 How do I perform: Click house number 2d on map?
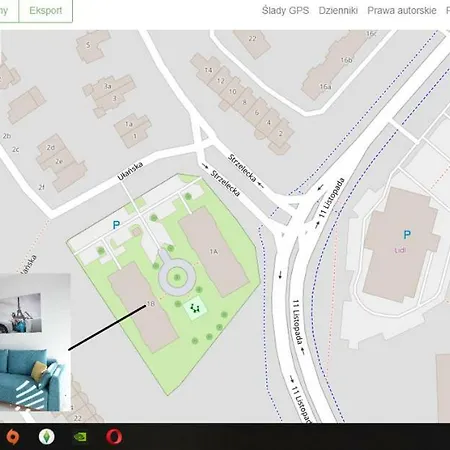[x=51, y=147]
